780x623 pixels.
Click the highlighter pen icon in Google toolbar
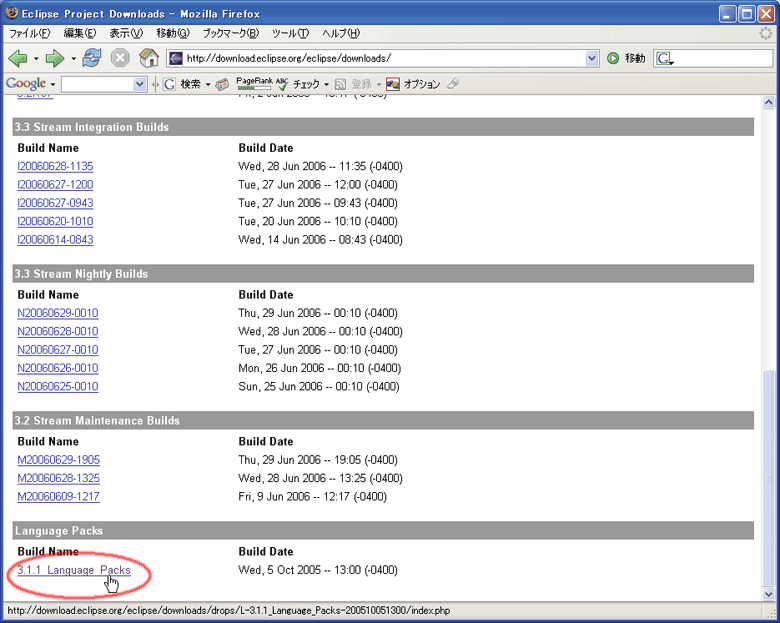(453, 84)
